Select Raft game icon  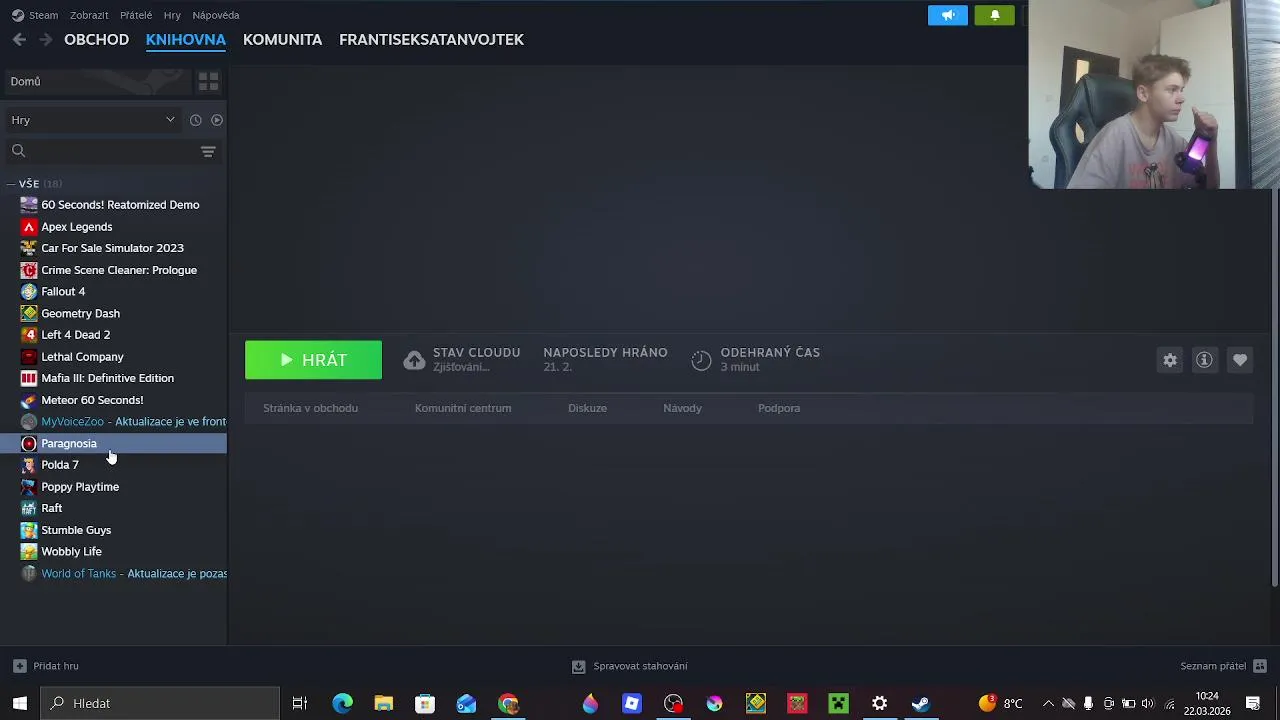(29, 508)
